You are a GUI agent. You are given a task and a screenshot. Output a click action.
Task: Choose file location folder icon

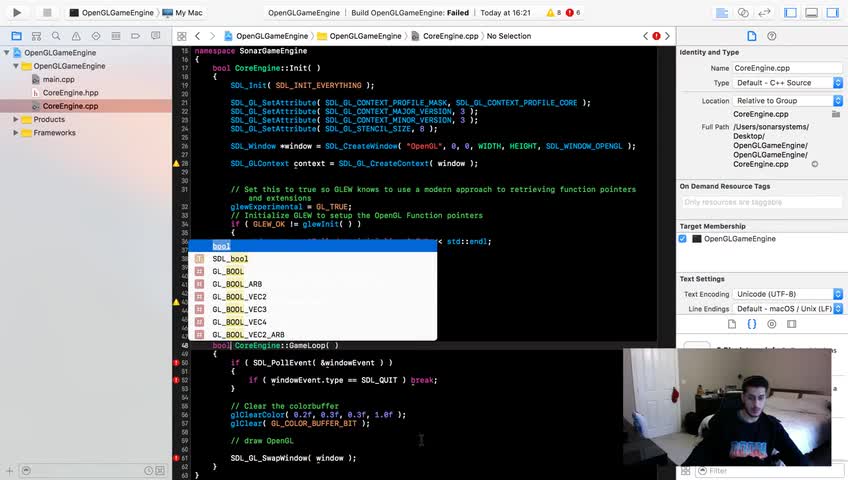click(x=836, y=114)
